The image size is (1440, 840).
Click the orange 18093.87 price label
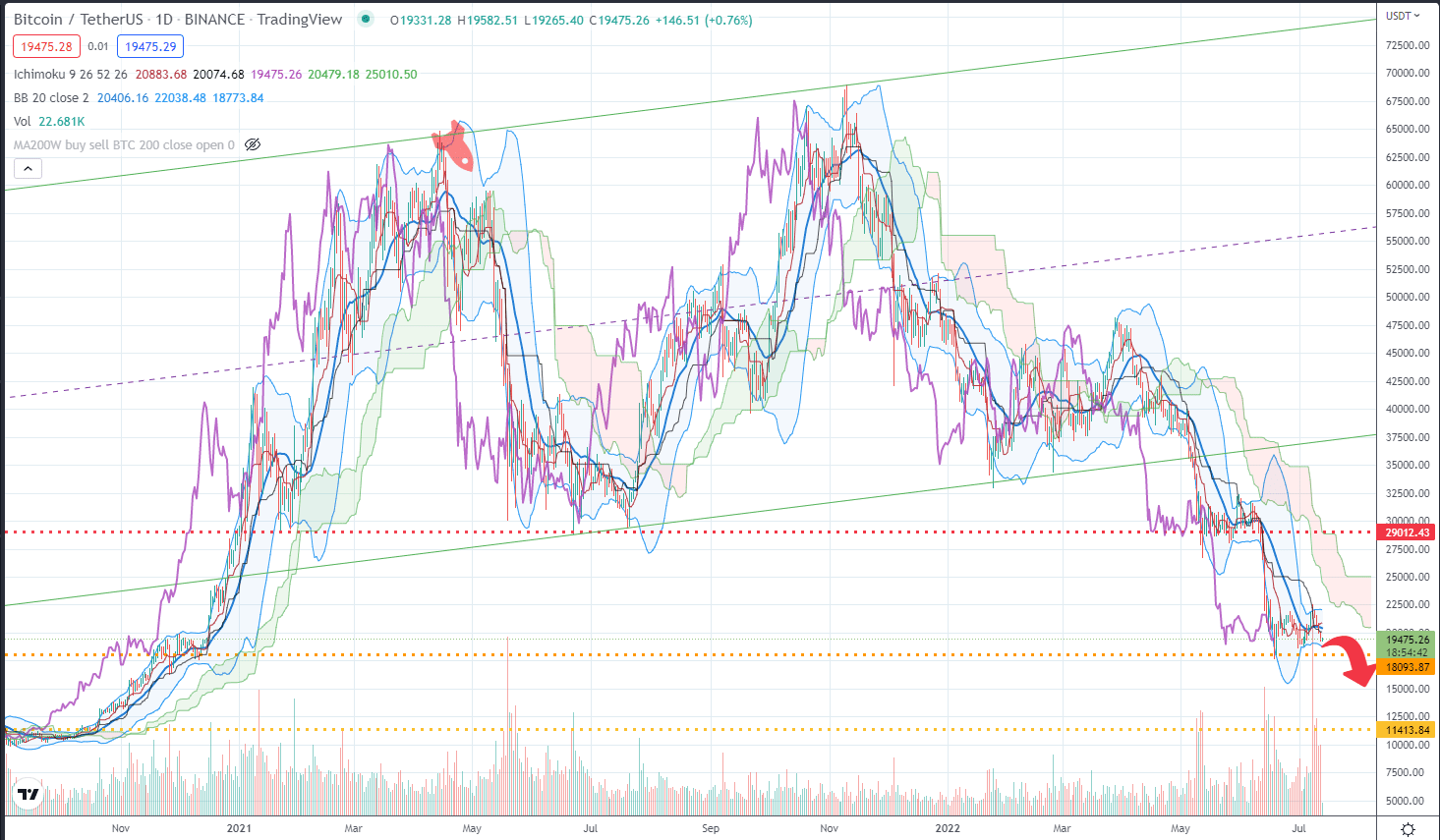click(x=1408, y=667)
